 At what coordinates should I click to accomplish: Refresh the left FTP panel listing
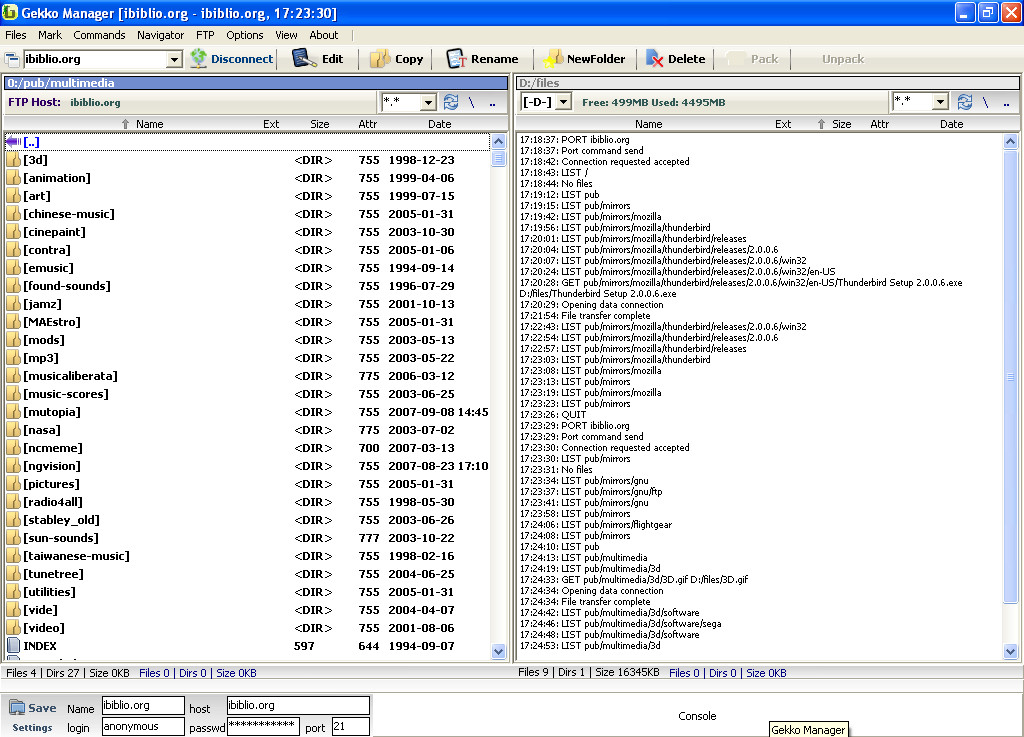tap(451, 102)
